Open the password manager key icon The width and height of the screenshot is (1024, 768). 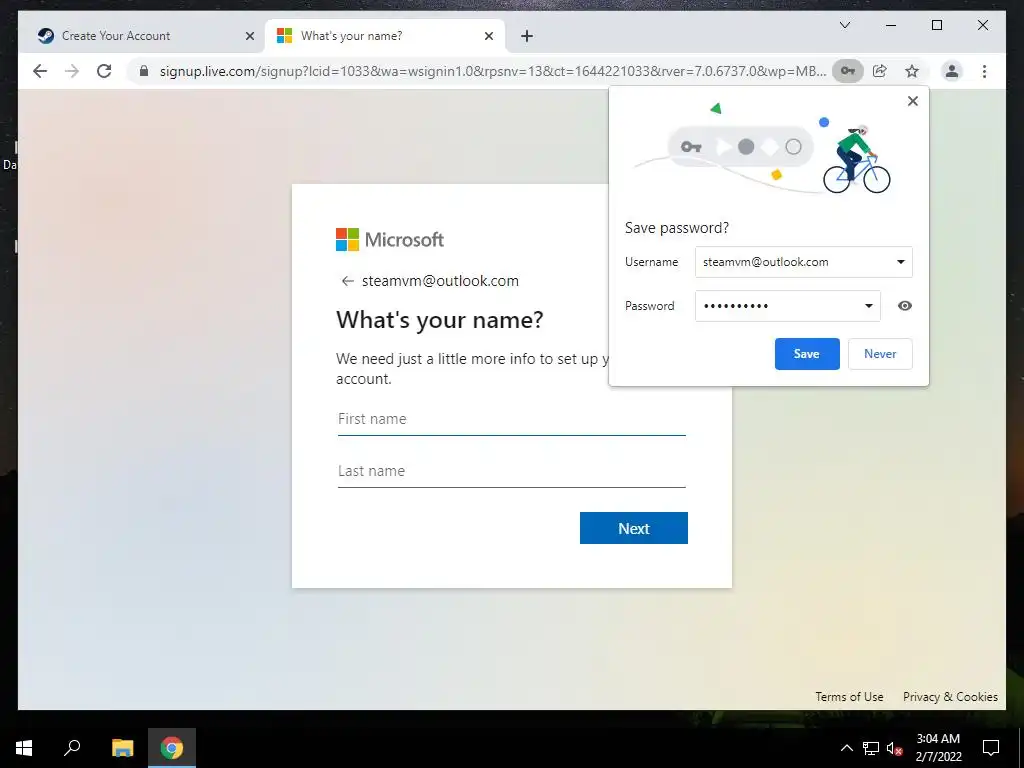(x=848, y=71)
